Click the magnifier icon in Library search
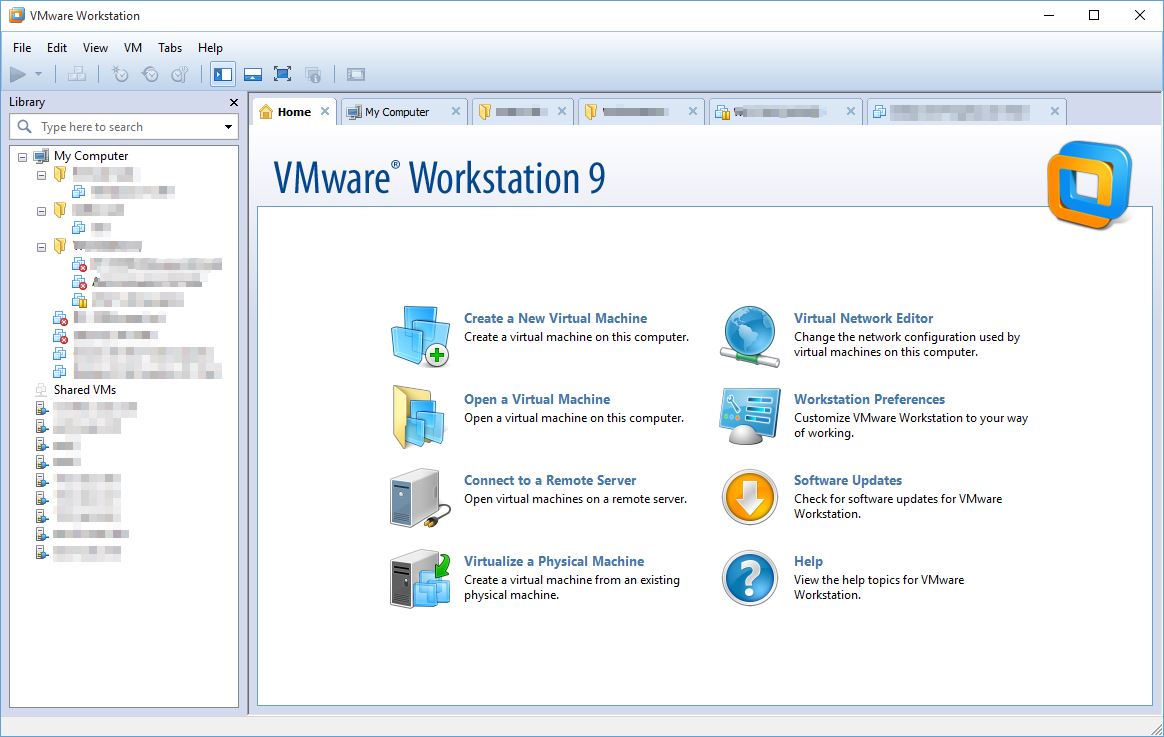 pyautogui.click(x=24, y=126)
